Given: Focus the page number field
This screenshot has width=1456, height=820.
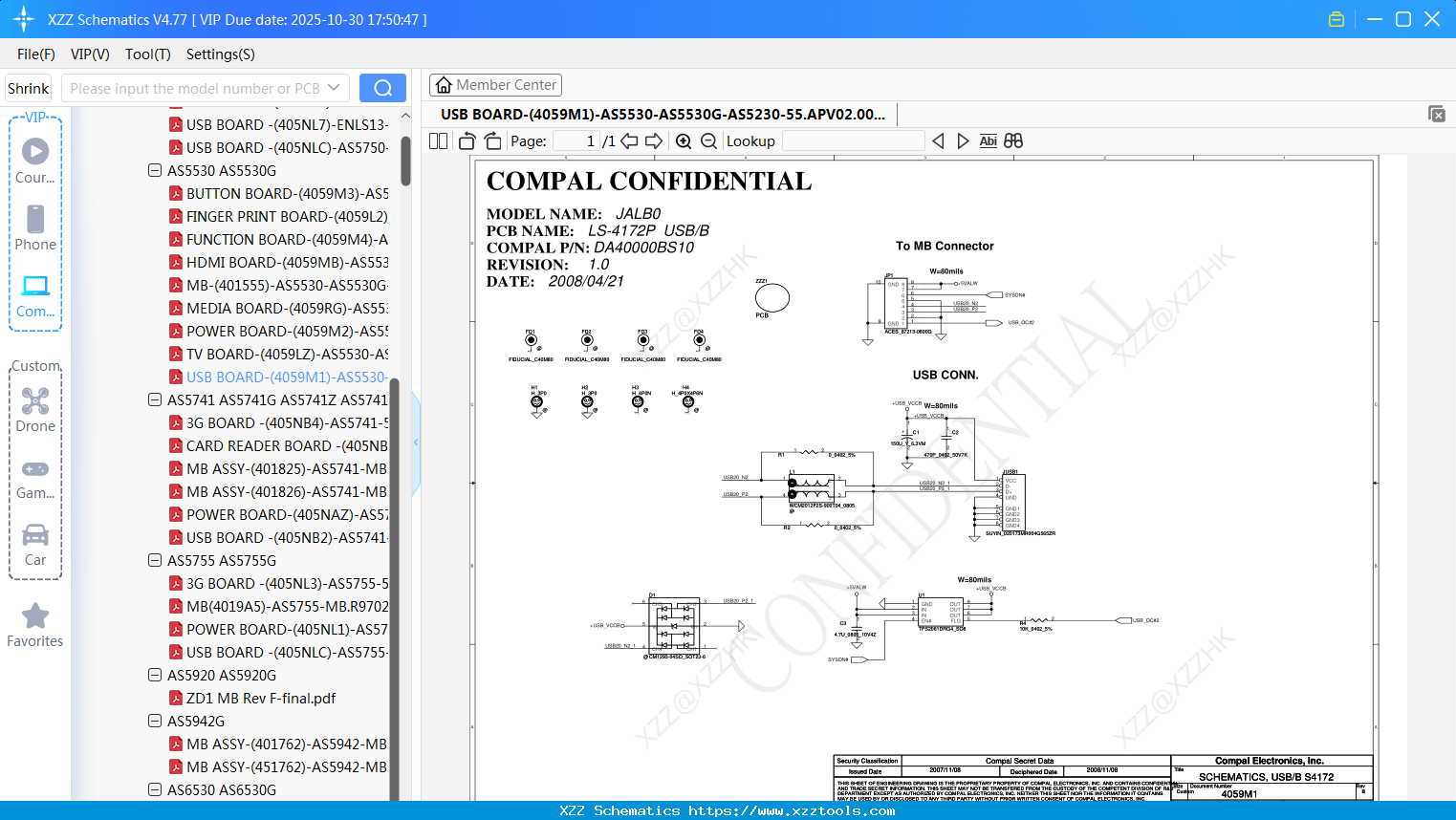Looking at the screenshot, I should [576, 141].
